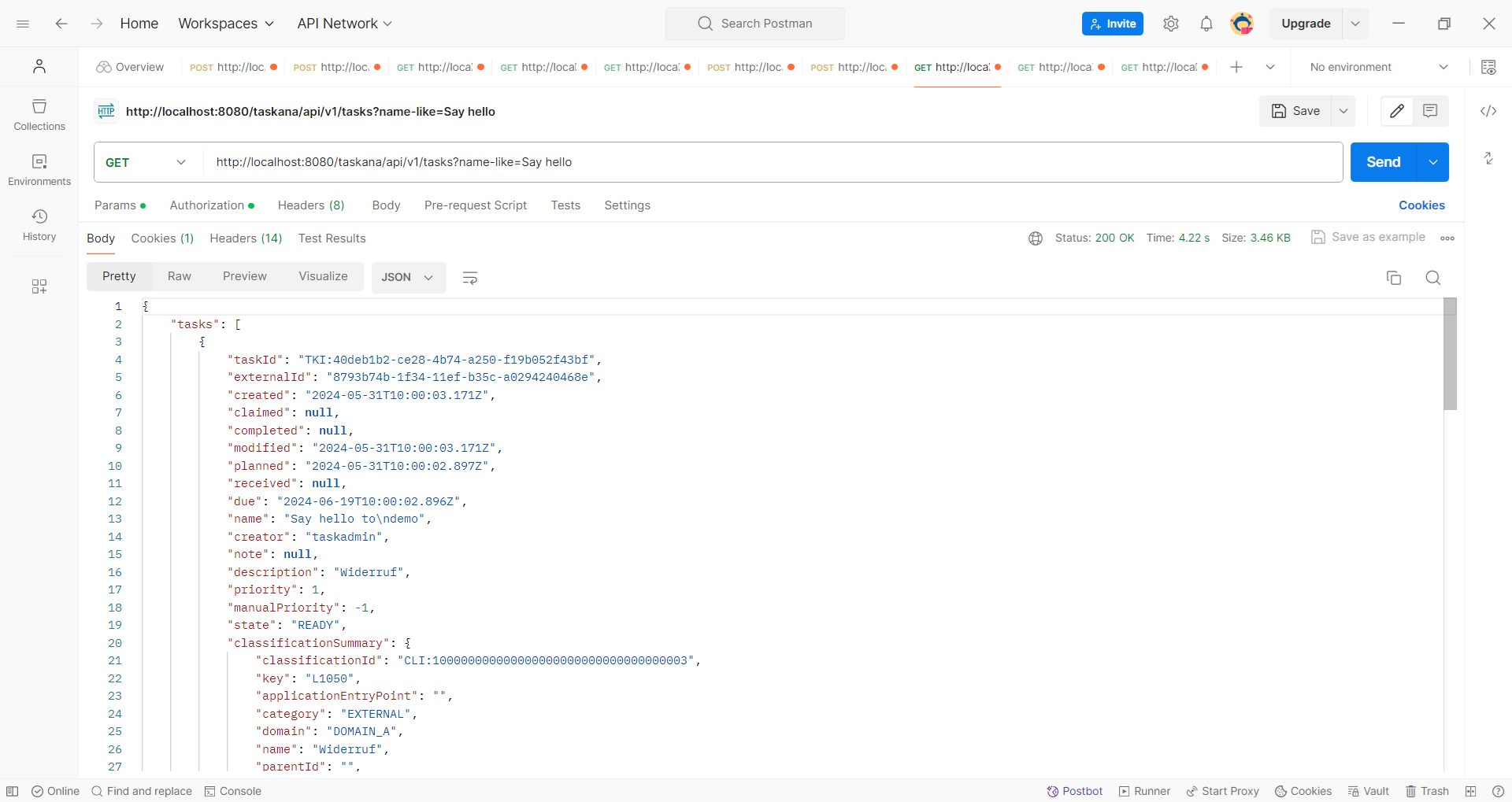Click the response vertical scrollbar thumb
This screenshot has height=802, width=1512.
tap(1451, 354)
